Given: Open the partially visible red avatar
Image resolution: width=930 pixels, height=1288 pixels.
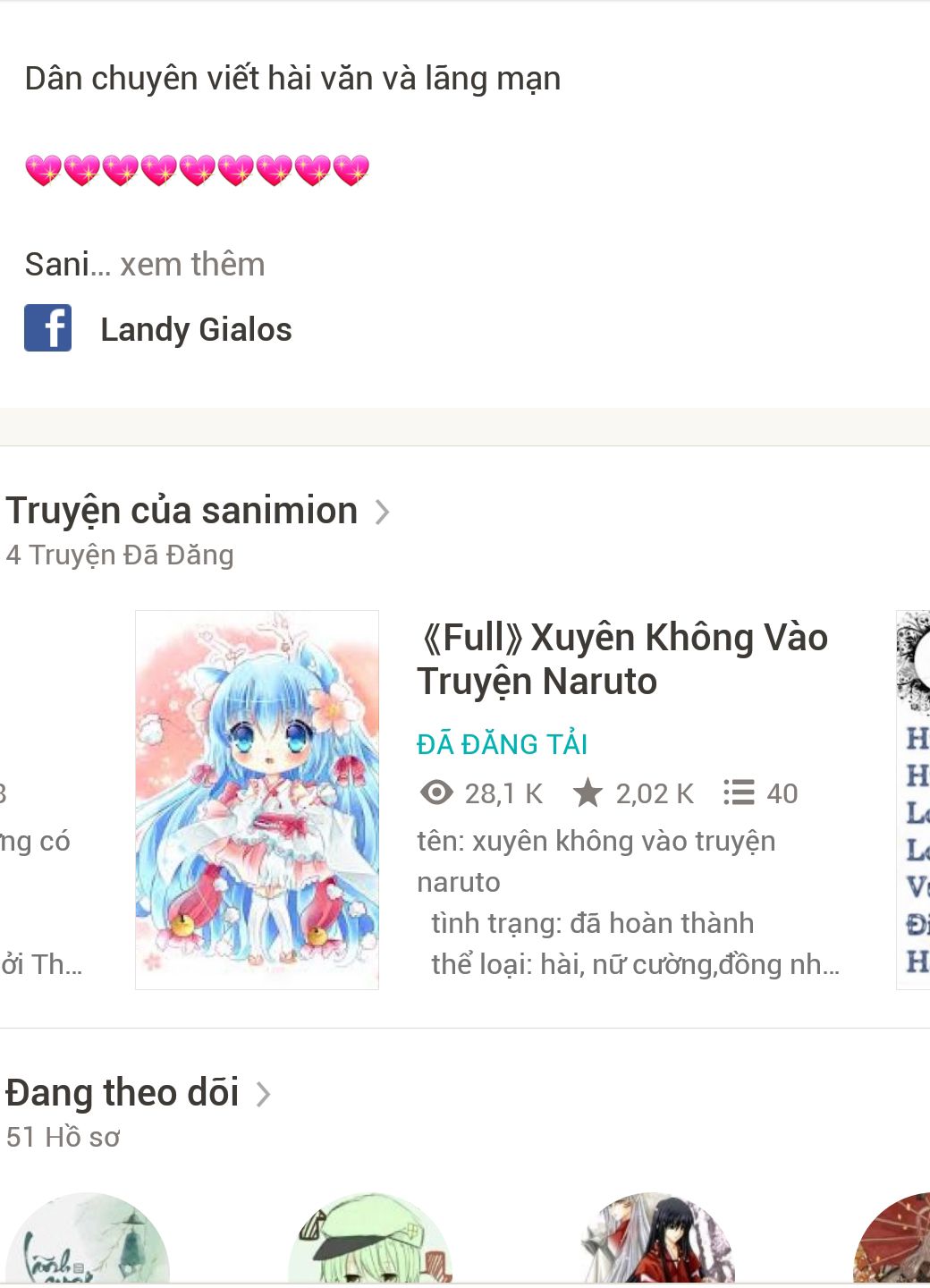Looking at the screenshot, I should point(892,1240).
